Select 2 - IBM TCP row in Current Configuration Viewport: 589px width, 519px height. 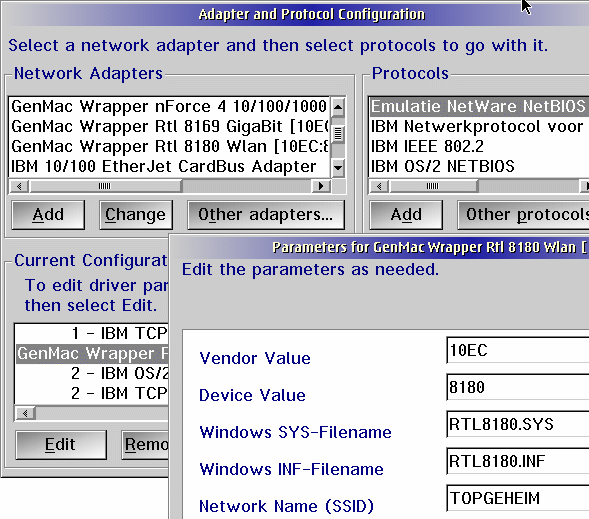point(92,393)
